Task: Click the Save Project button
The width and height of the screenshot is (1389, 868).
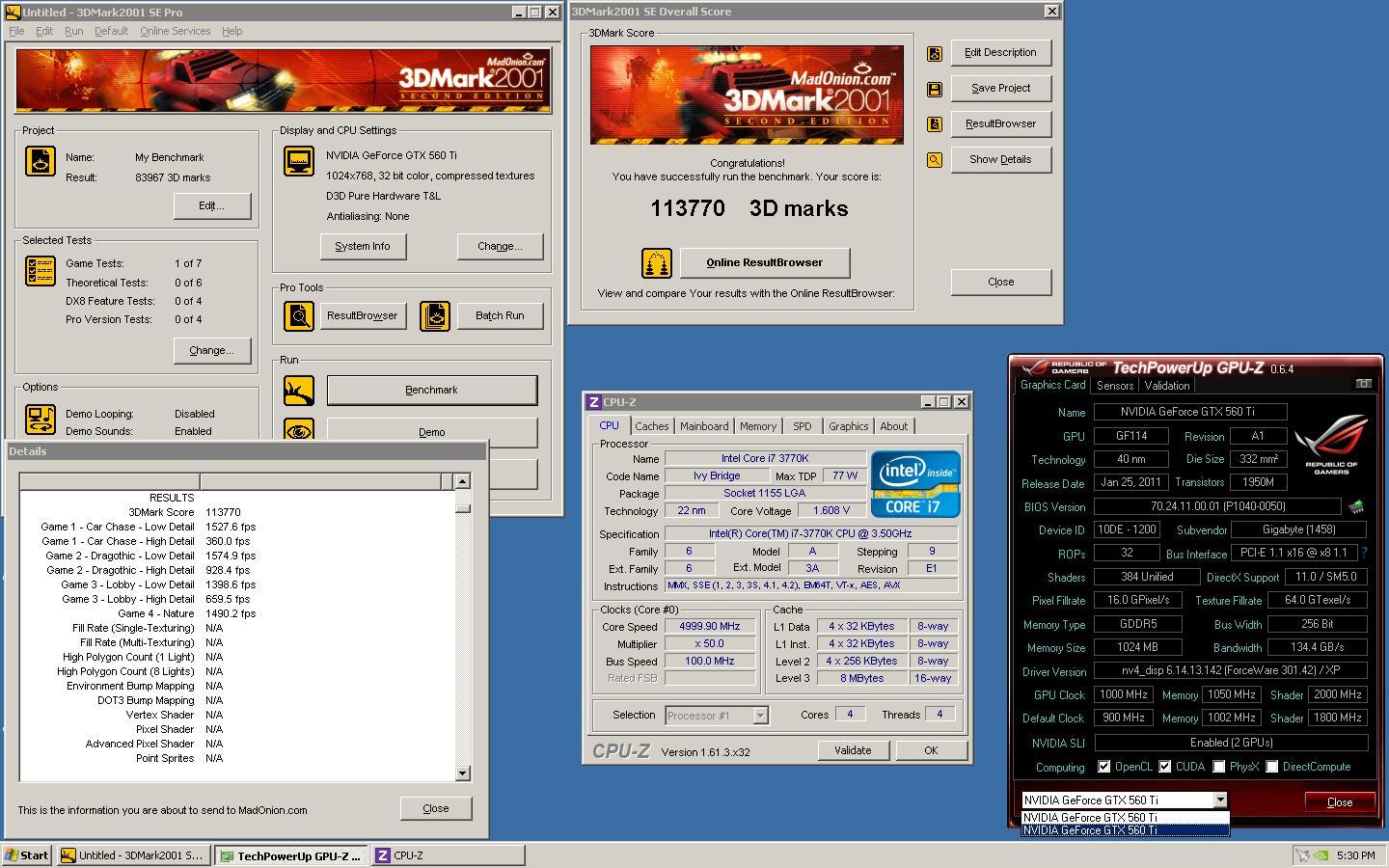Action: [x=1001, y=88]
